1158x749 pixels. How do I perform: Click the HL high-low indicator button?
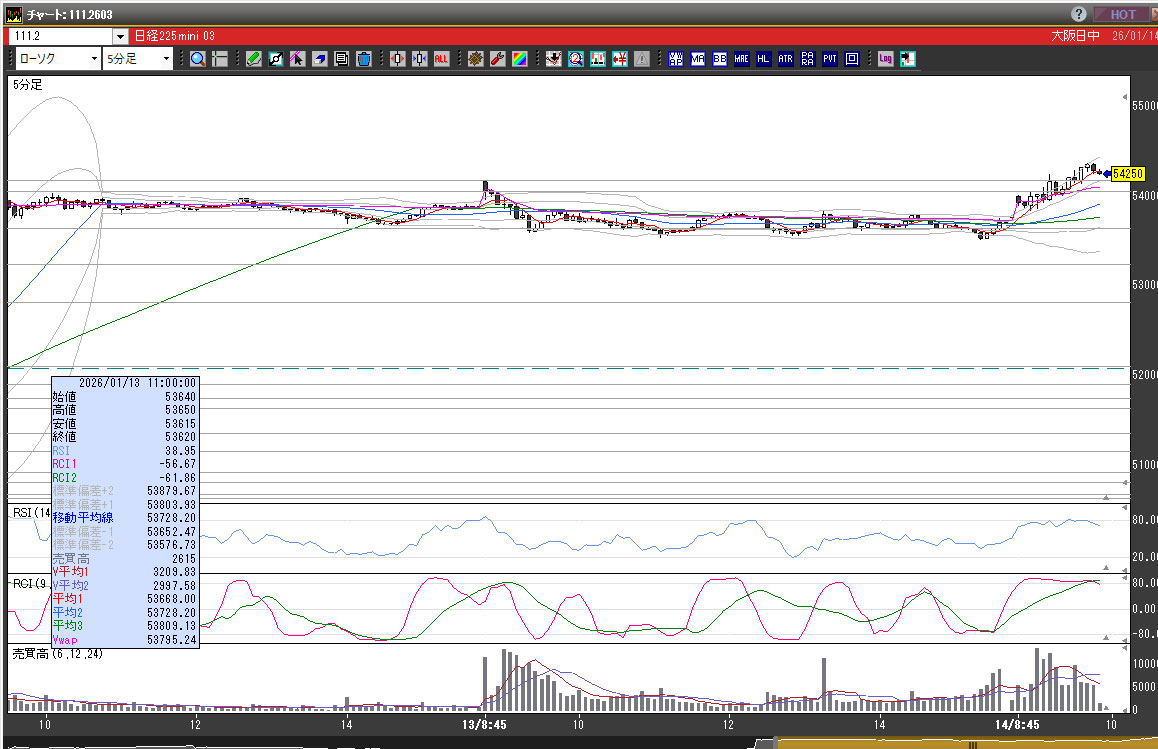pos(763,59)
